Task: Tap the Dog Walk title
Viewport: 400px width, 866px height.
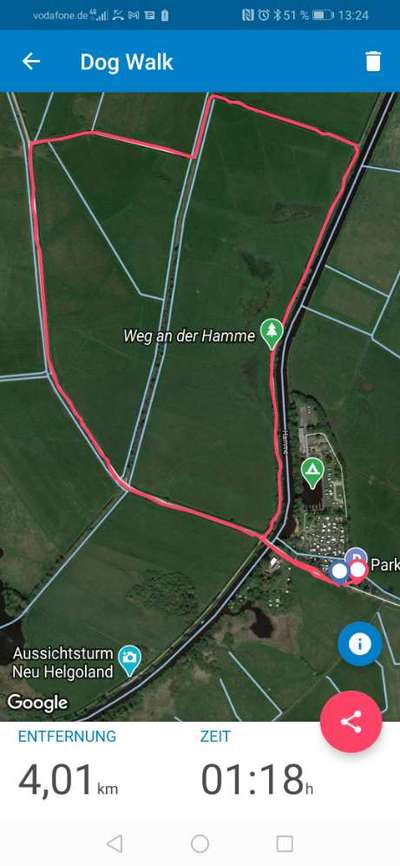Action: [x=127, y=62]
